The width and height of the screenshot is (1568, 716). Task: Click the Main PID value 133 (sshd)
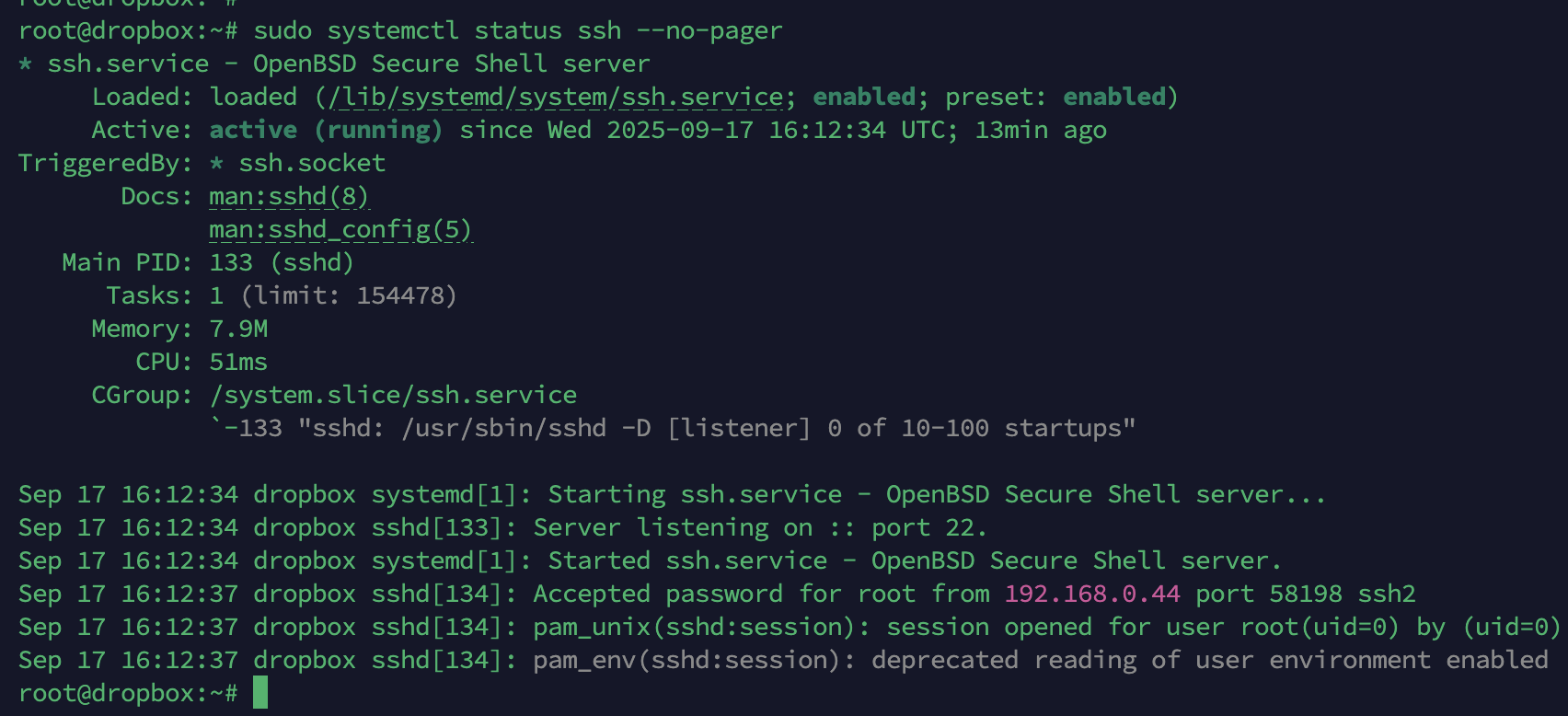(282, 262)
